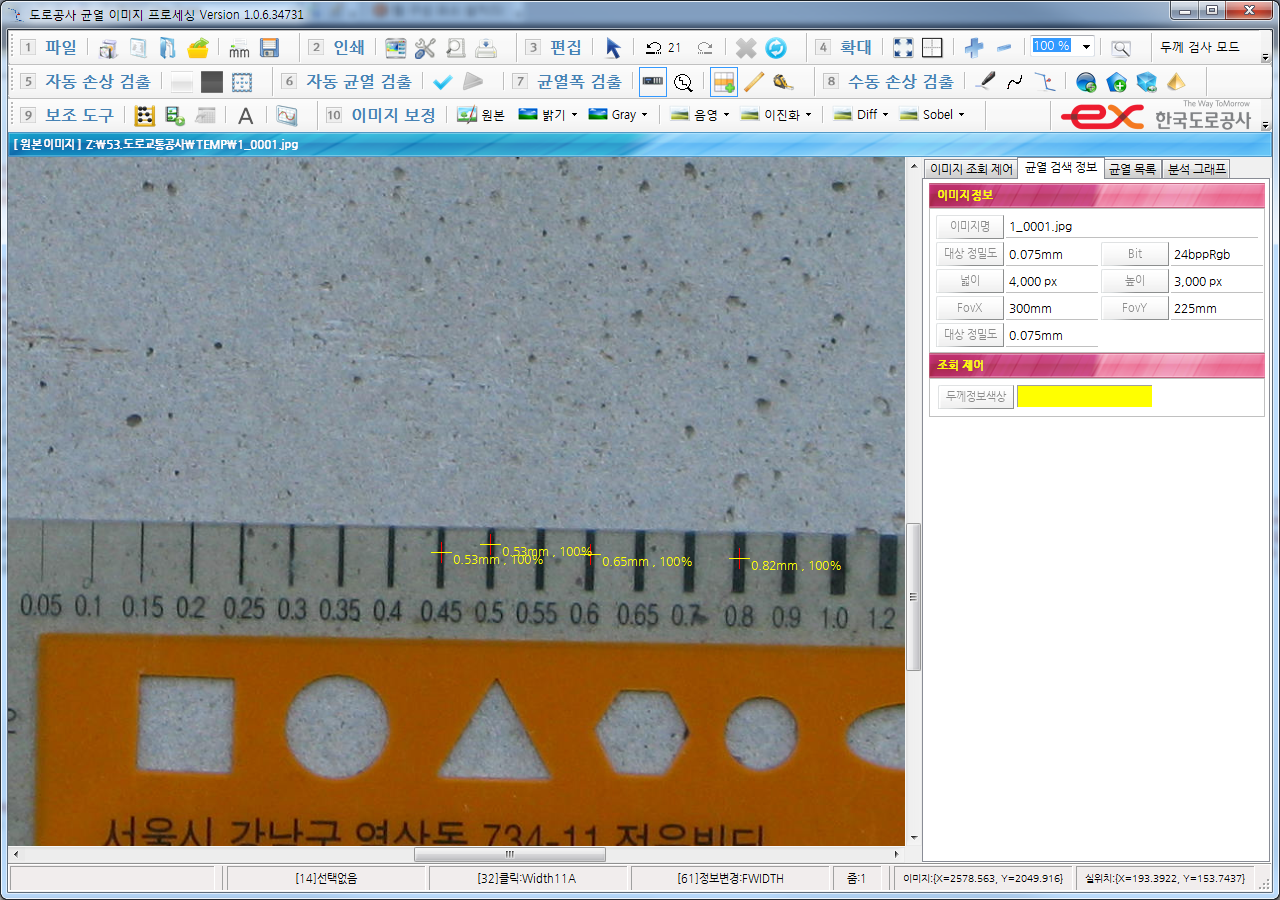Click the FovX label button
Viewport: 1280px width, 900px height.
point(969,308)
